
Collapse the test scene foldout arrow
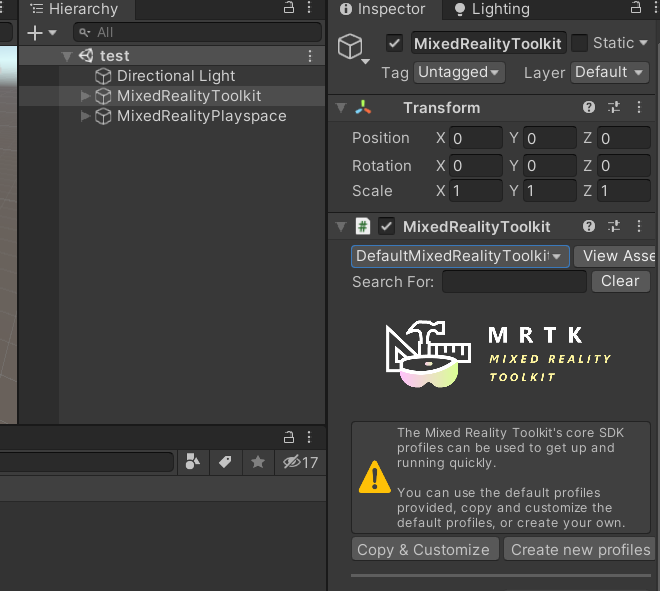pos(67,56)
